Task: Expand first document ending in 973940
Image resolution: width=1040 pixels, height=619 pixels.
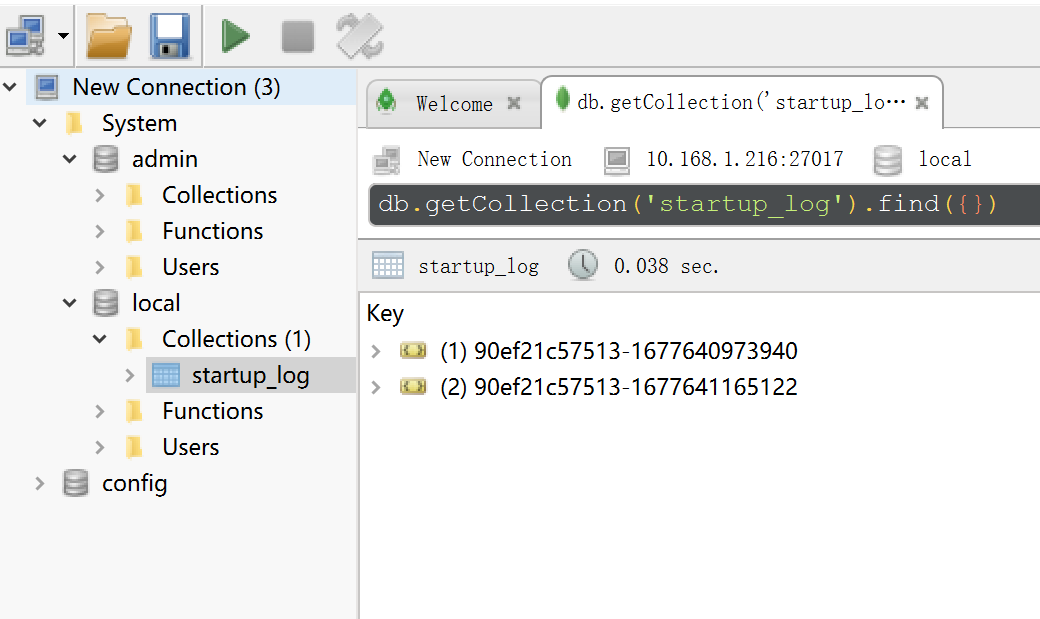Action: click(376, 351)
